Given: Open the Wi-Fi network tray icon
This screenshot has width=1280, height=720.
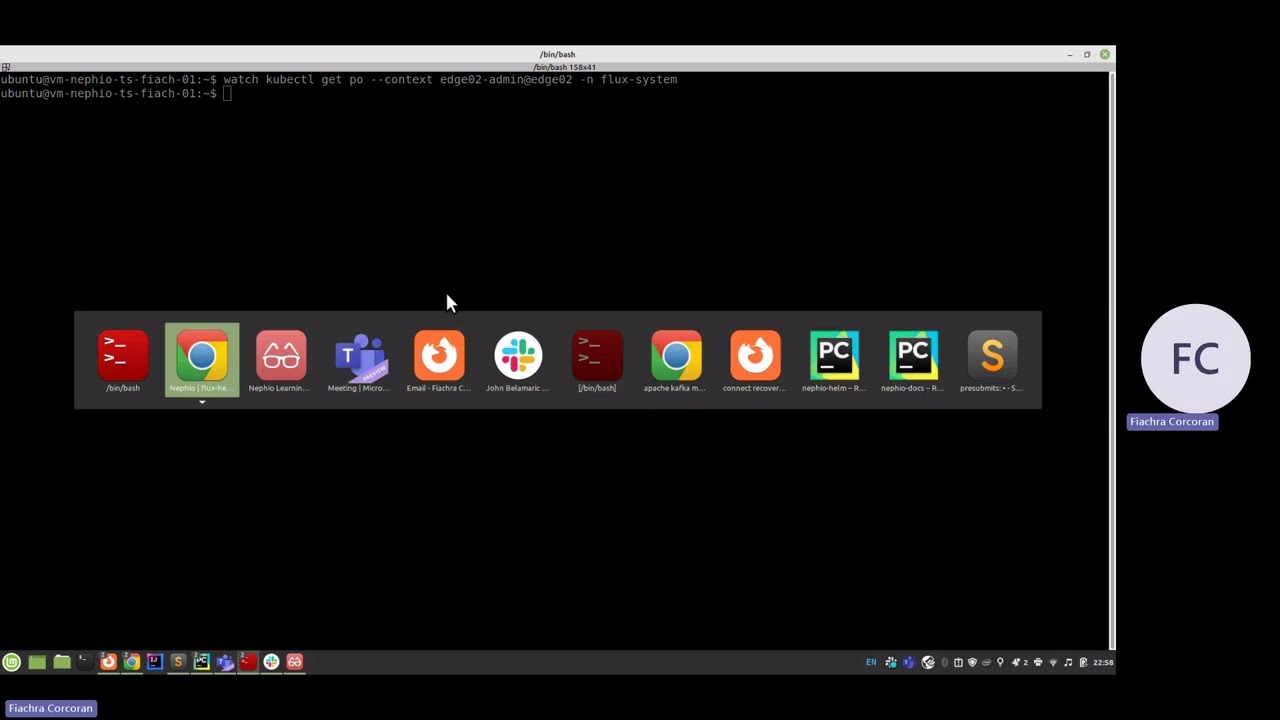Looking at the screenshot, I should [x=1053, y=662].
